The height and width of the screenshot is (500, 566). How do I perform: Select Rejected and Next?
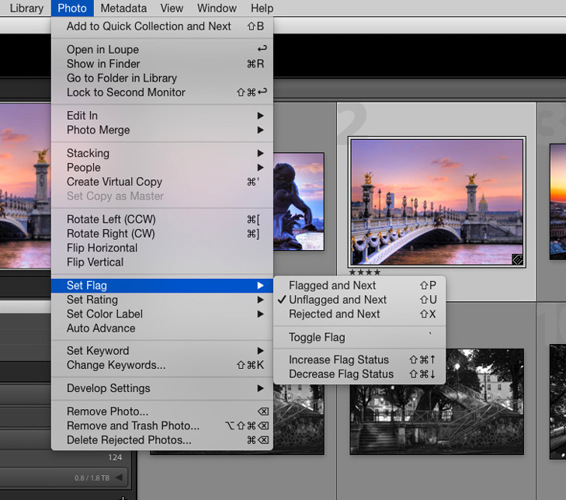click(x=360, y=314)
